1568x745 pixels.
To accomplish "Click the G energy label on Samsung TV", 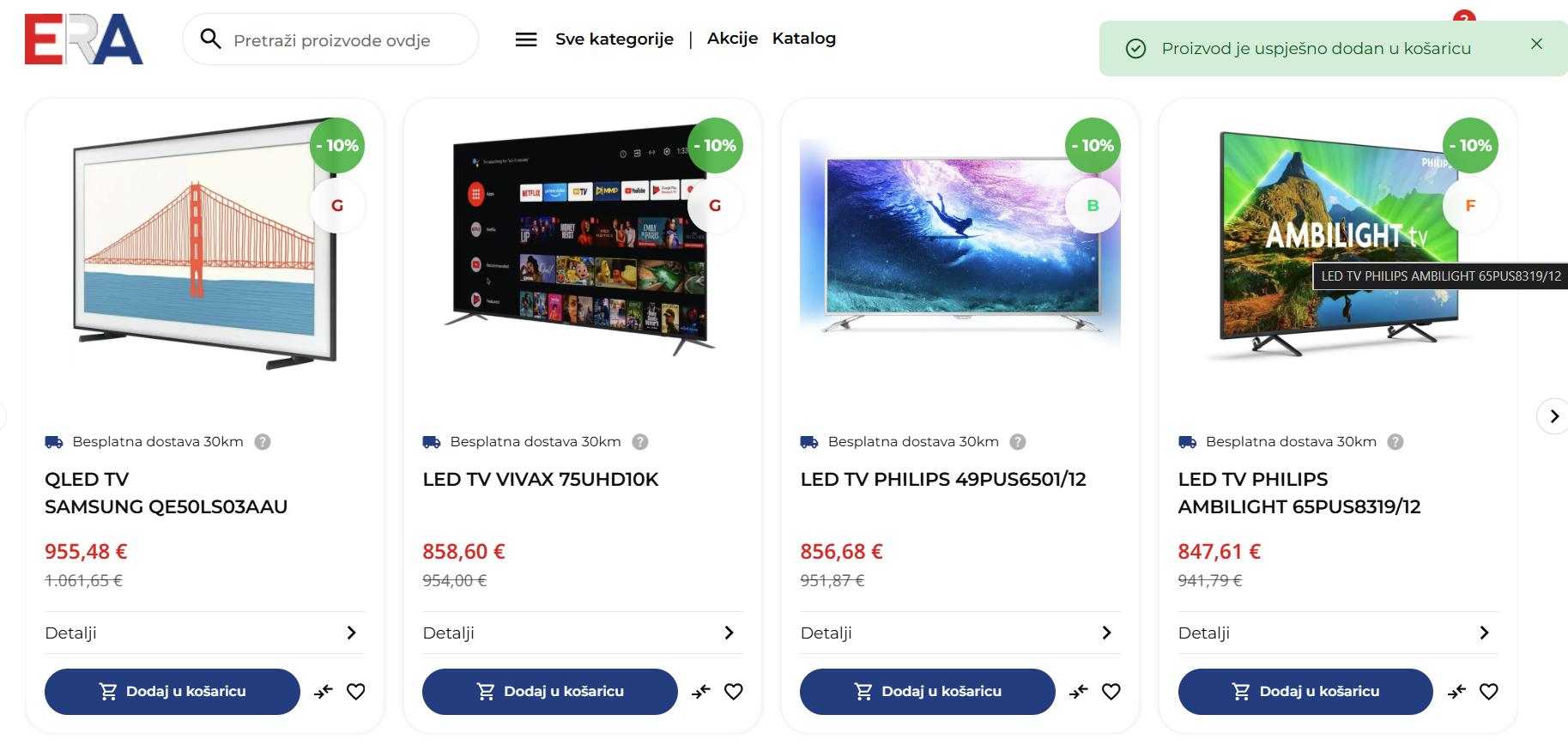I will [337, 206].
